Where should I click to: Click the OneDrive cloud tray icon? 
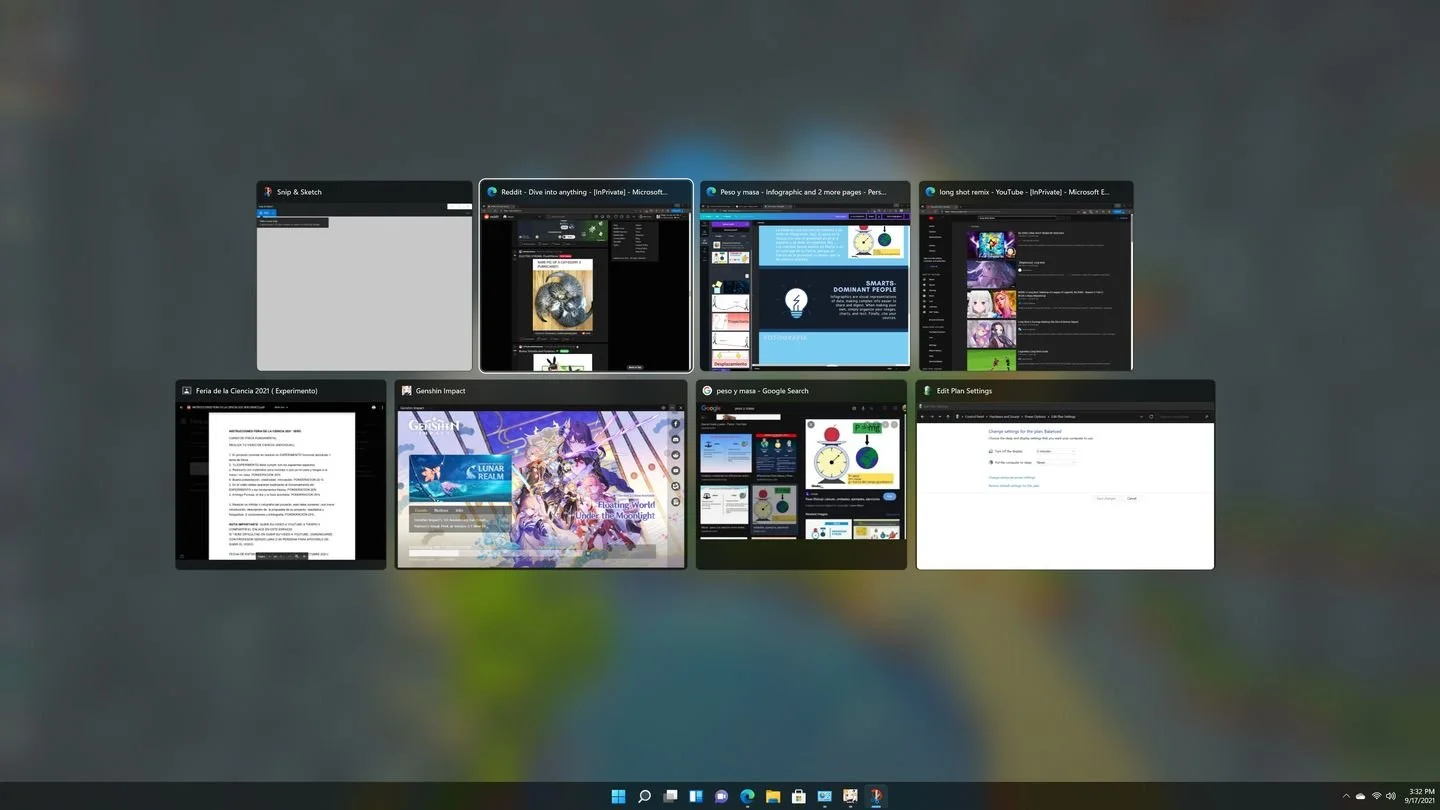point(1360,796)
